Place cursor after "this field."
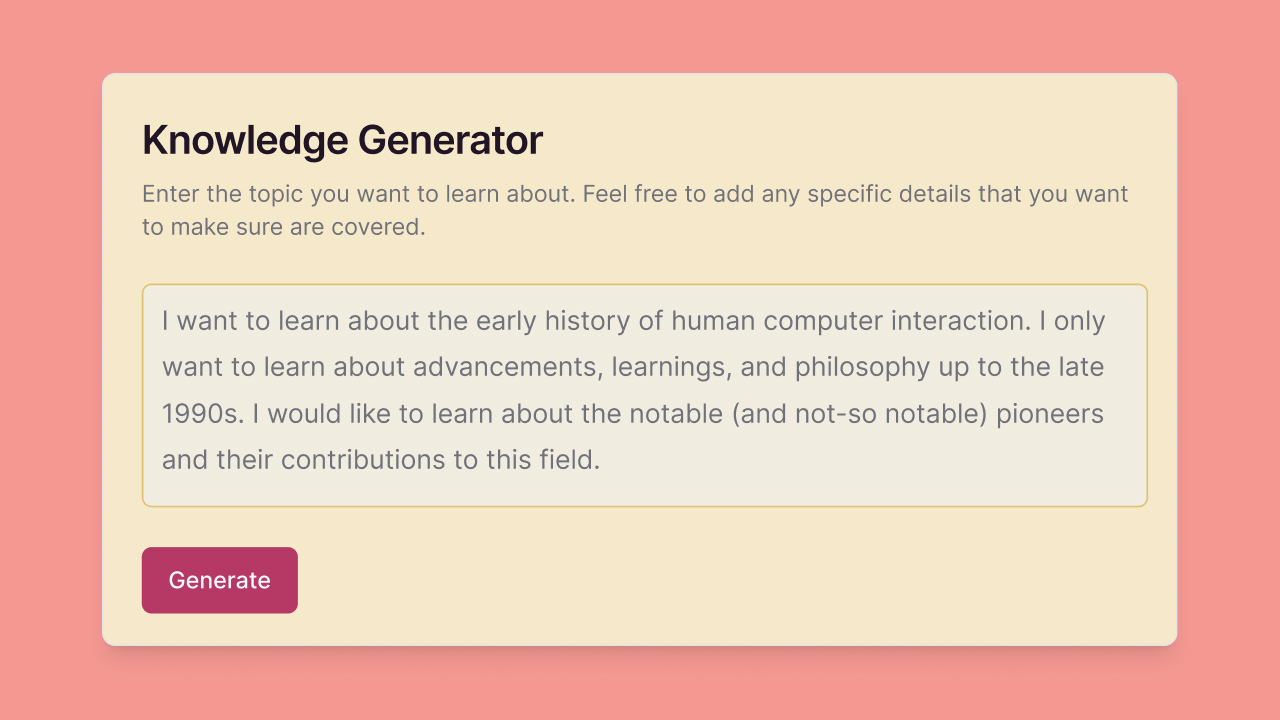Image resolution: width=1280 pixels, height=720 pixels. [601, 460]
